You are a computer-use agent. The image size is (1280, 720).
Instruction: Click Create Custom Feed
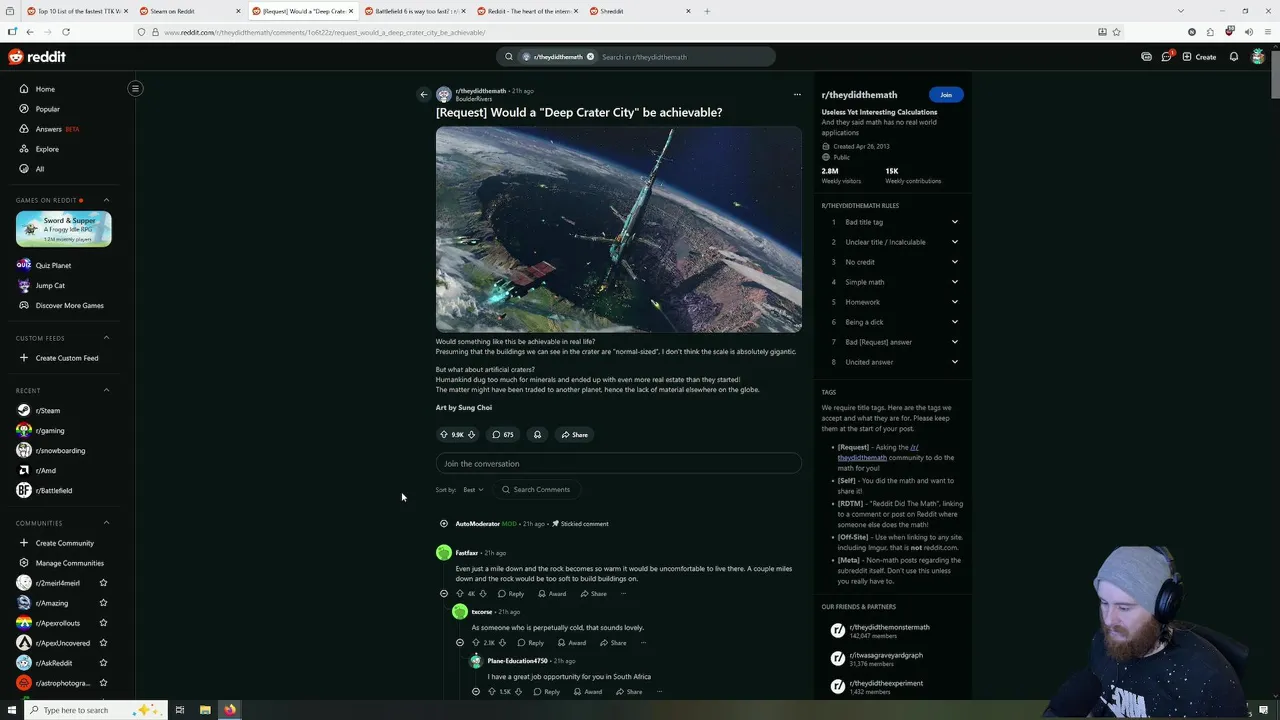pos(66,358)
